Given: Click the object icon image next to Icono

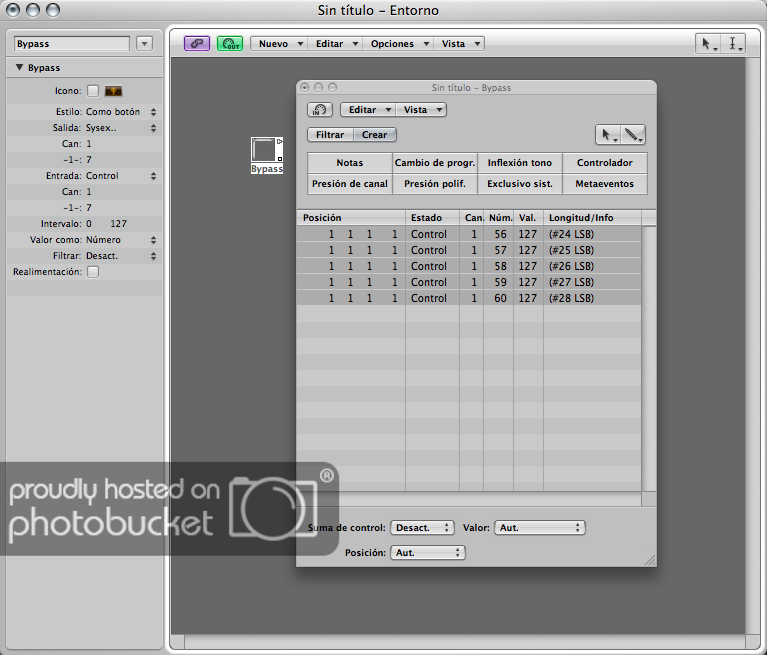Looking at the screenshot, I should tap(113, 91).
